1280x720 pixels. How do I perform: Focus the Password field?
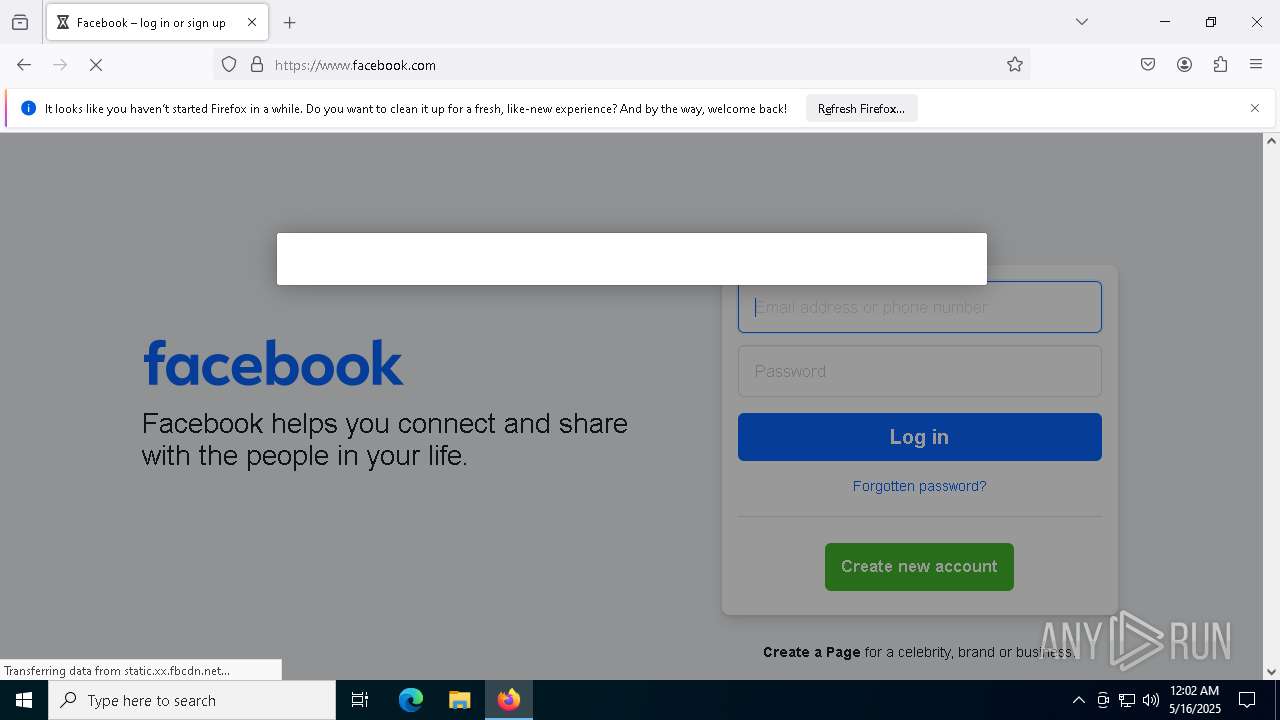(920, 371)
